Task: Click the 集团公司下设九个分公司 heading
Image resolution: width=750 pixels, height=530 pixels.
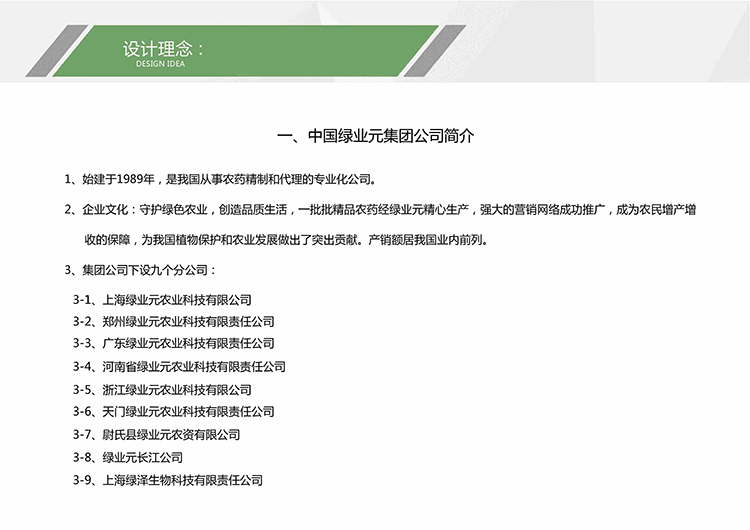Action: point(139,270)
